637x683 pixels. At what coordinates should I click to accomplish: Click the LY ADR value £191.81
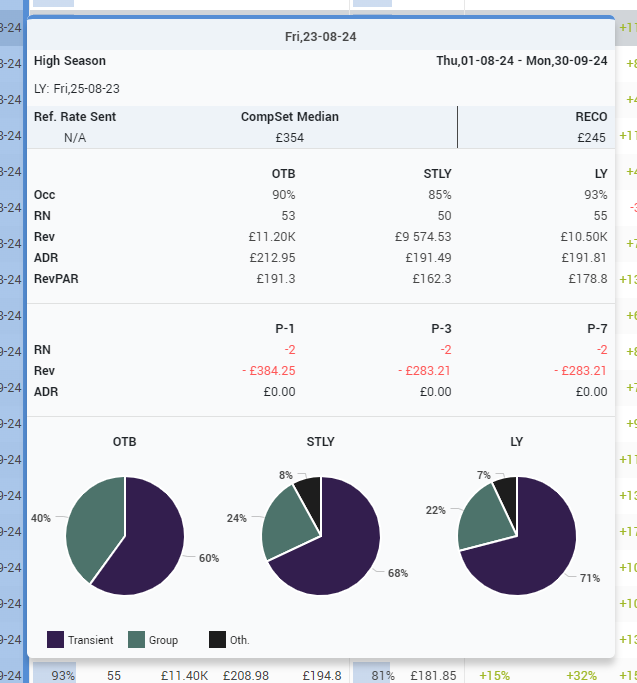pos(584,257)
